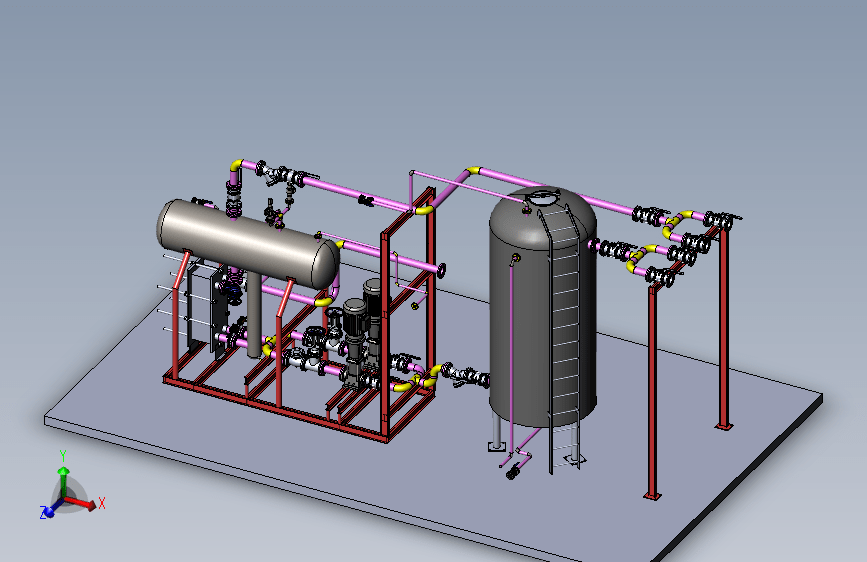The width and height of the screenshot is (867, 562).
Task: Select the manhole cover atop the vertical tank
Action: [543, 199]
